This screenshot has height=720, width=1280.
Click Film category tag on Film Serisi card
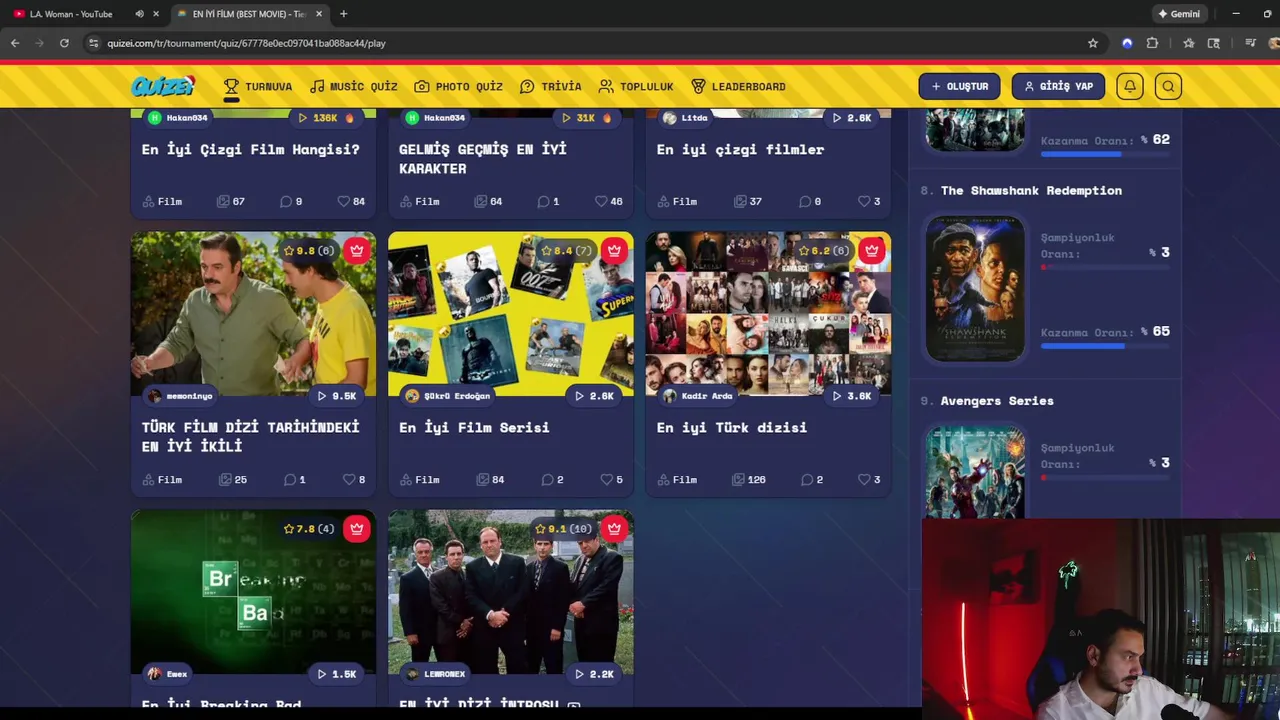click(x=419, y=479)
